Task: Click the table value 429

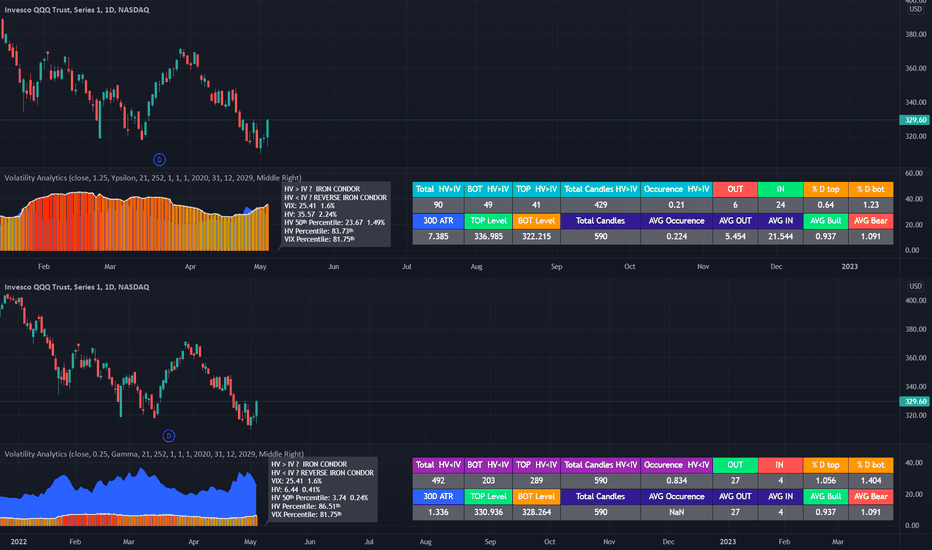Action: (600, 205)
